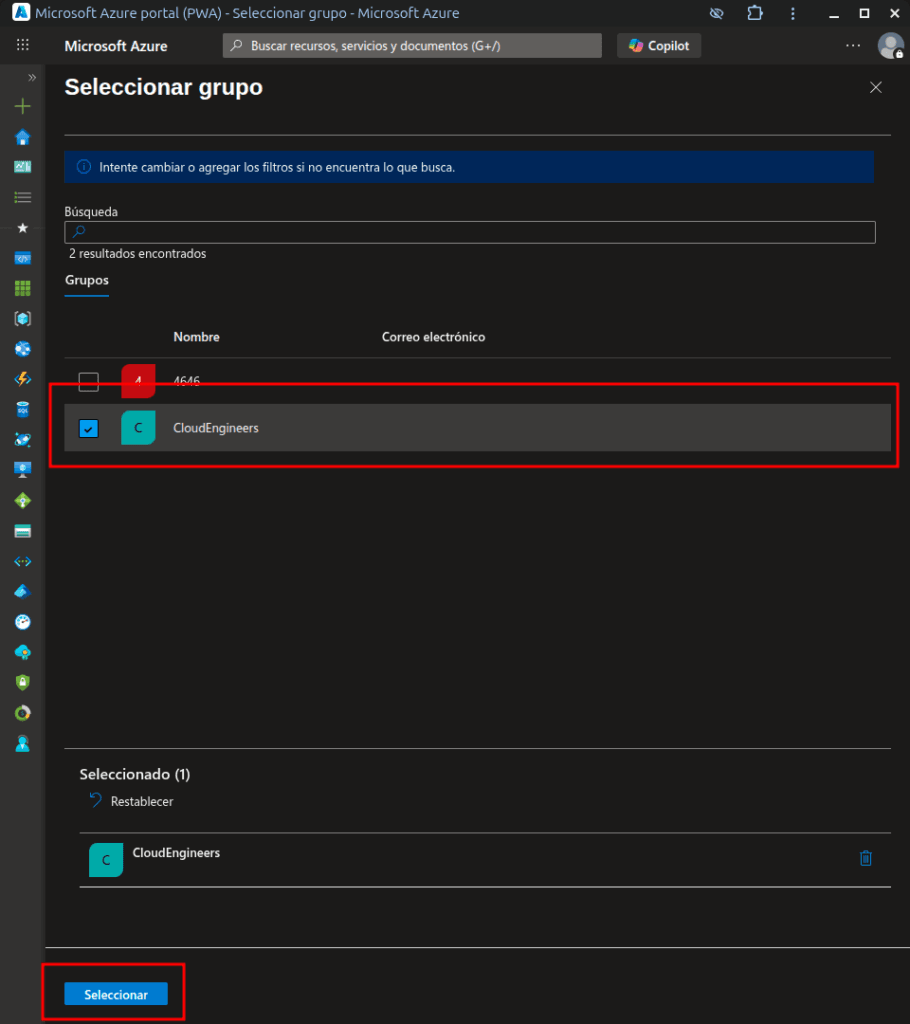Check the box for group 4646
Screen dimensions: 910x1024
pyautogui.click(x=89, y=382)
